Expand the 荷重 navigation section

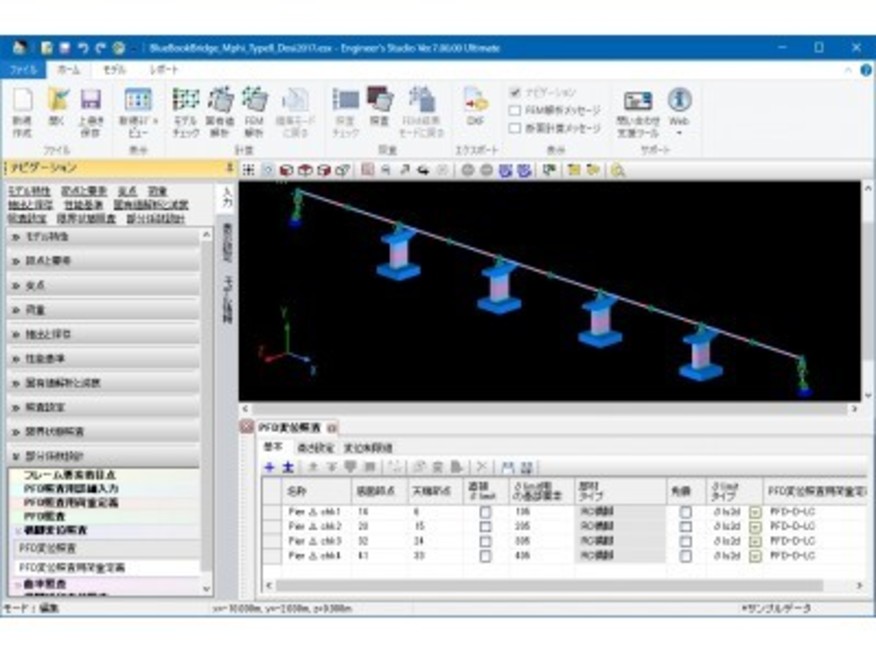pos(104,310)
